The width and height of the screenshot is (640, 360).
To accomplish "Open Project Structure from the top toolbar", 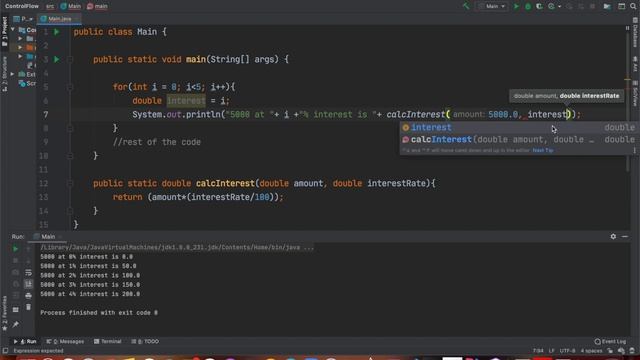I will pyautogui.click(x=607, y=6).
